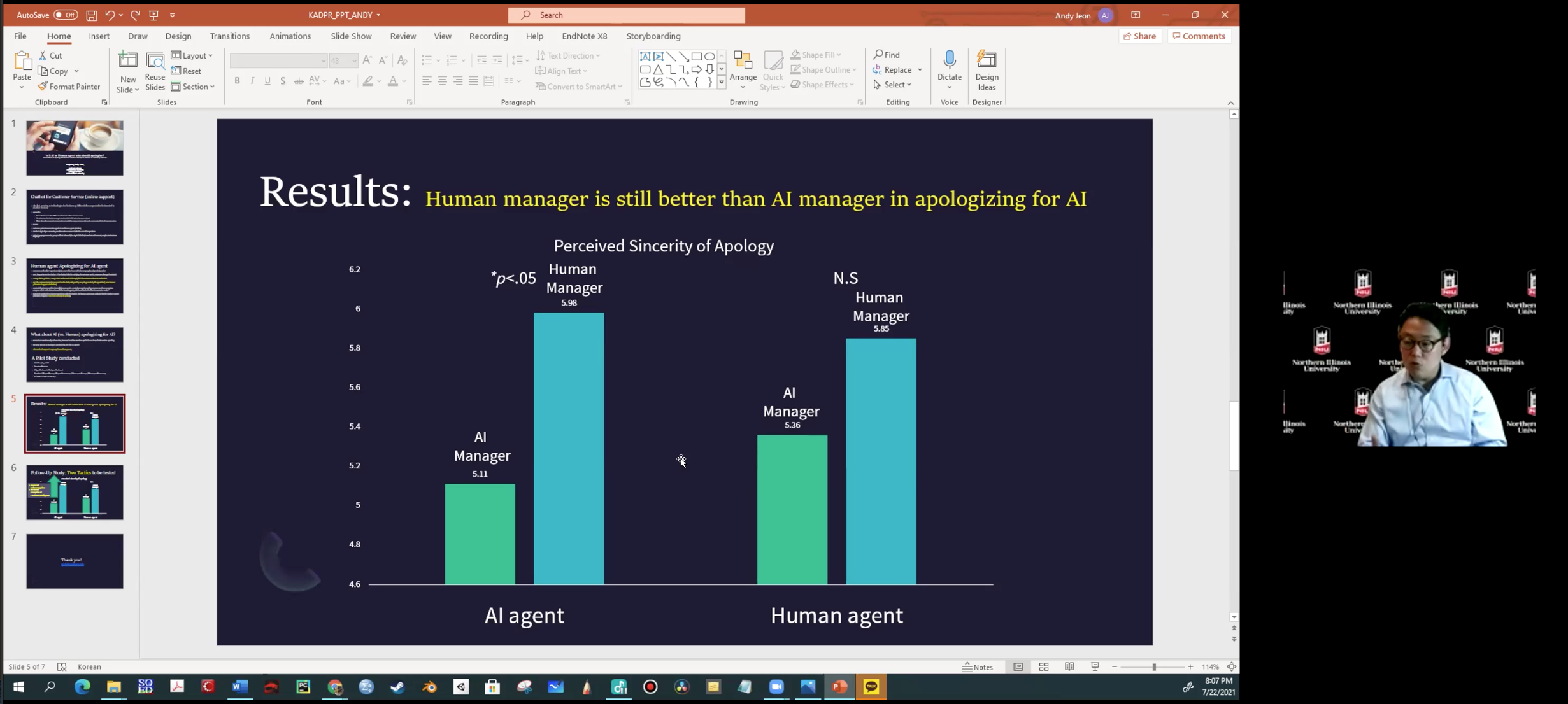Open Reading View from the status bar

(1069, 666)
